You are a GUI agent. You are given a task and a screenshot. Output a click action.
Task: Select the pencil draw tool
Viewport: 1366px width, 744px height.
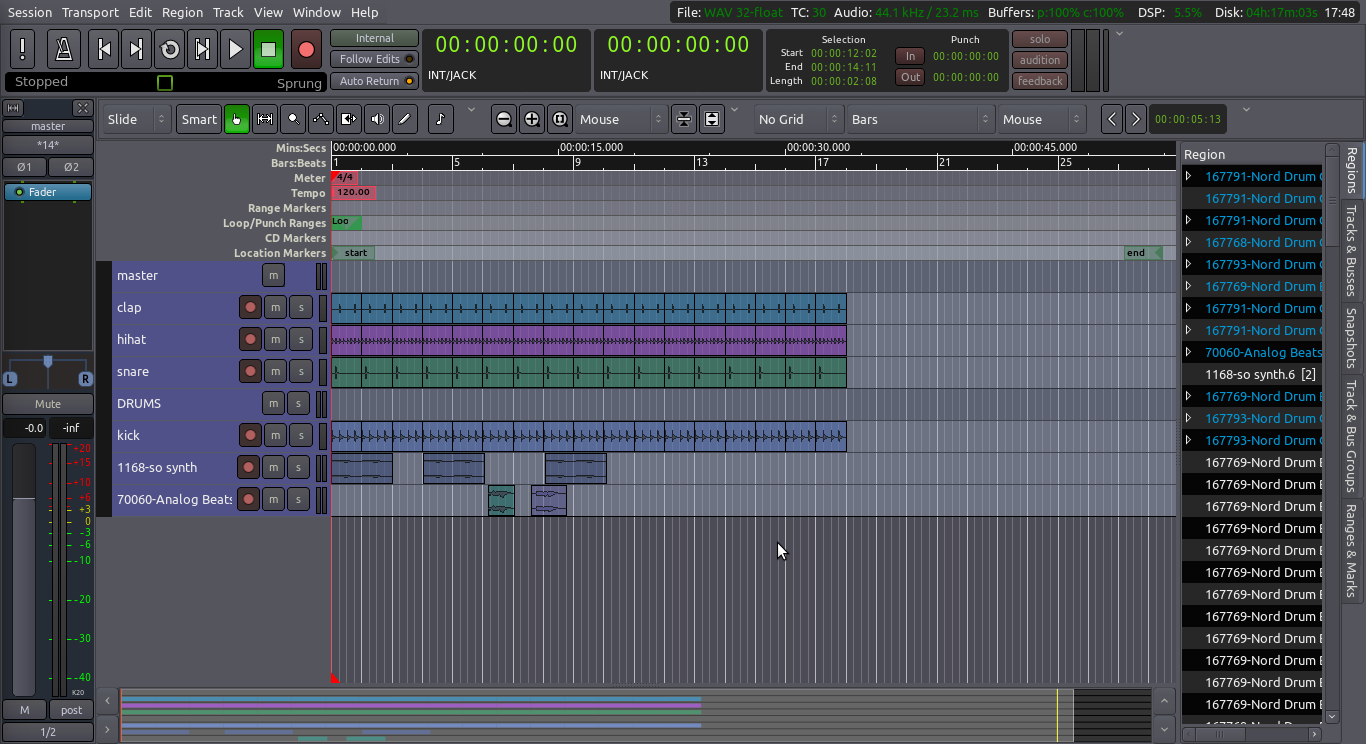click(405, 119)
